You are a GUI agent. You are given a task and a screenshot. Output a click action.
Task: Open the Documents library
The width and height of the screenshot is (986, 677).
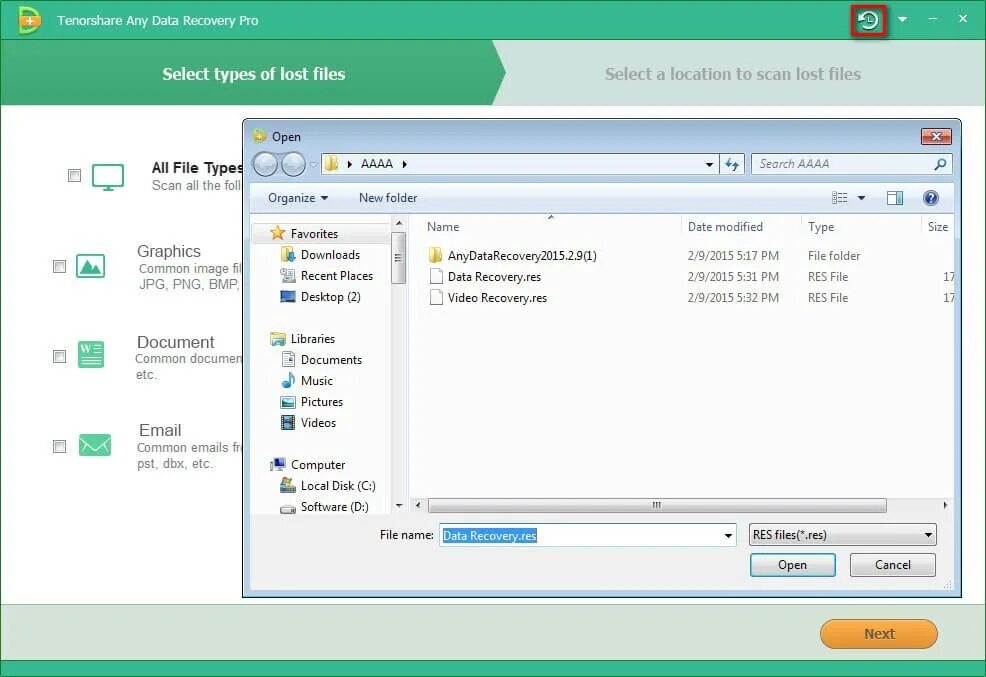pos(331,360)
